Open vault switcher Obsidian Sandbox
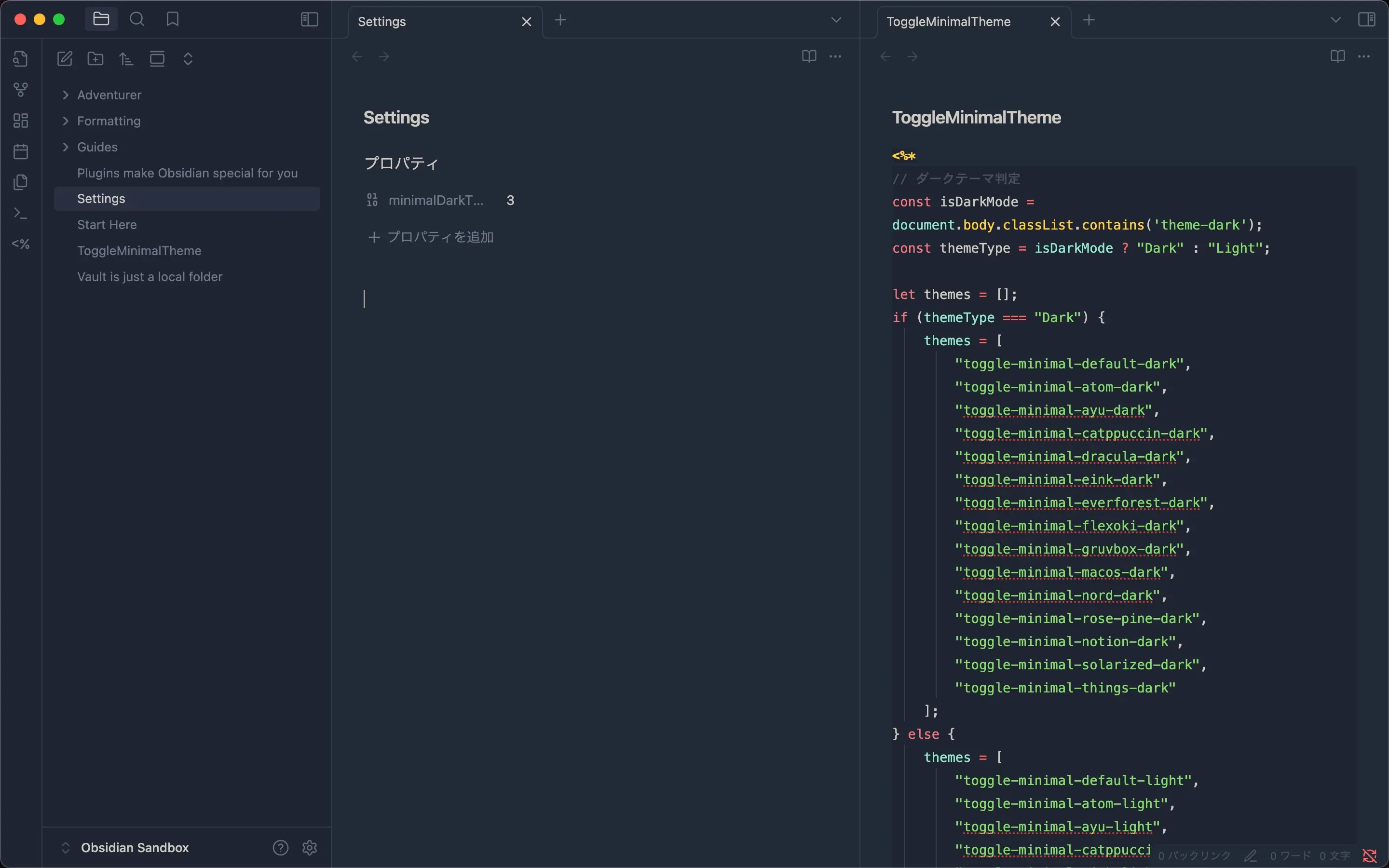The height and width of the screenshot is (868, 1389). (x=134, y=847)
